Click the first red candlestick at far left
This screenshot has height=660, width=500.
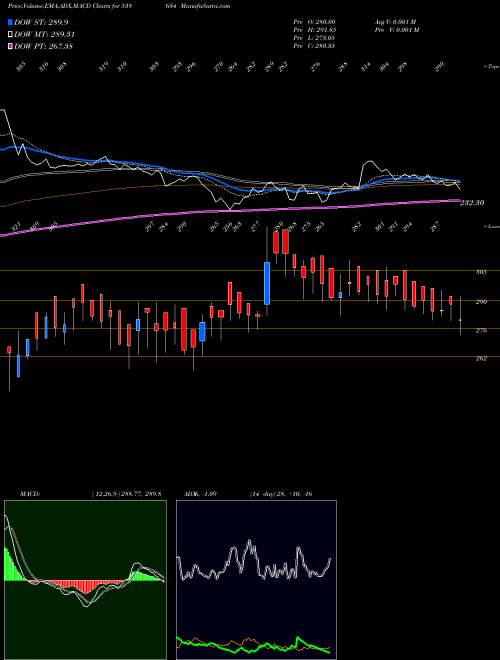9,350
